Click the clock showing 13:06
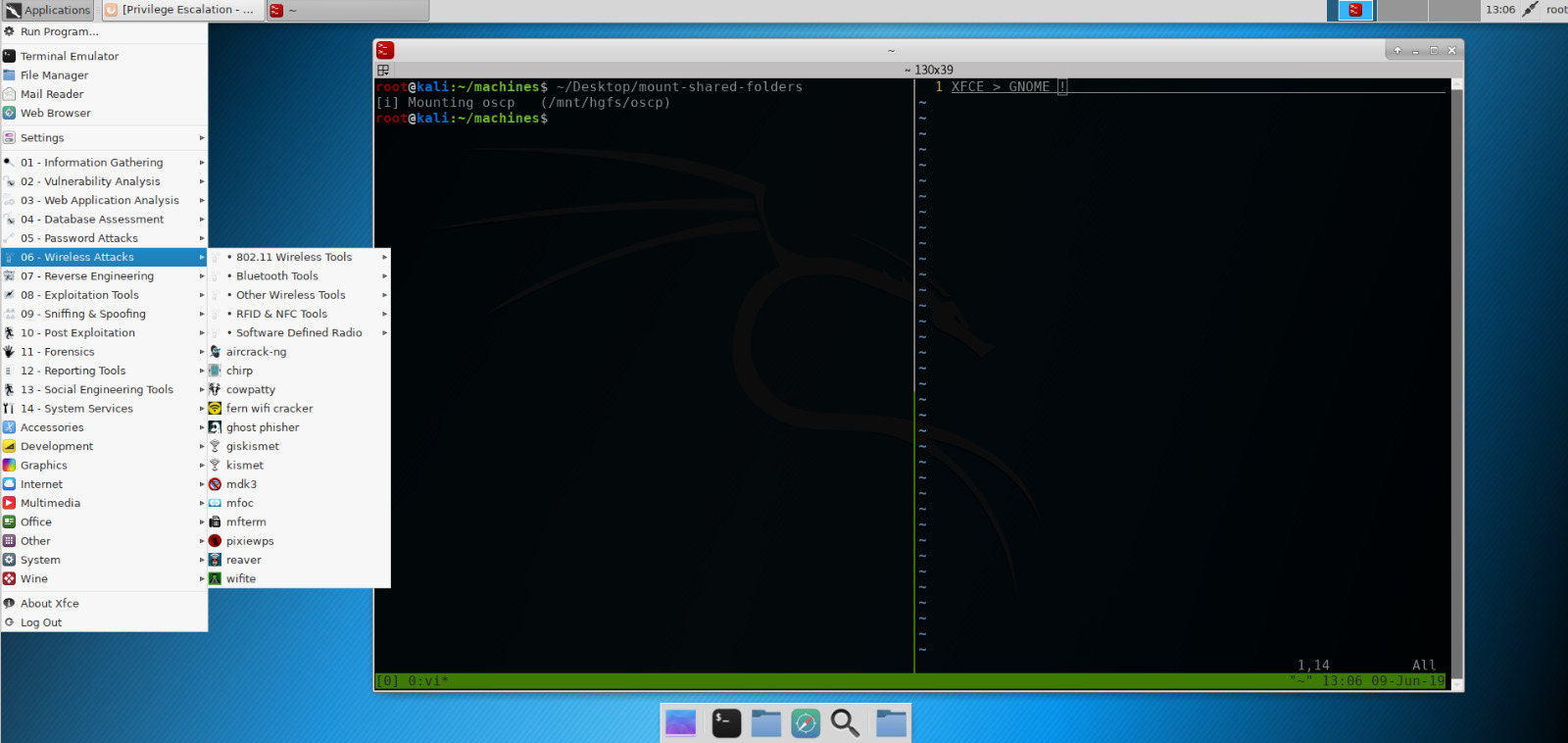Image resolution: width=1568 pixels, height=743 pixels. [x=1500, y=10]
